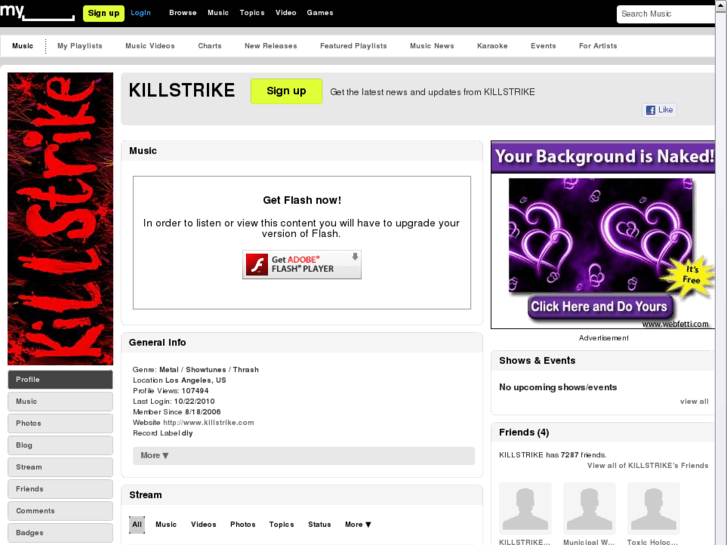Image resolution: width=727 pixels, height=545 pixels.
Task: Open New Releases
Action: pyautogui.click(x=271, y=46)
